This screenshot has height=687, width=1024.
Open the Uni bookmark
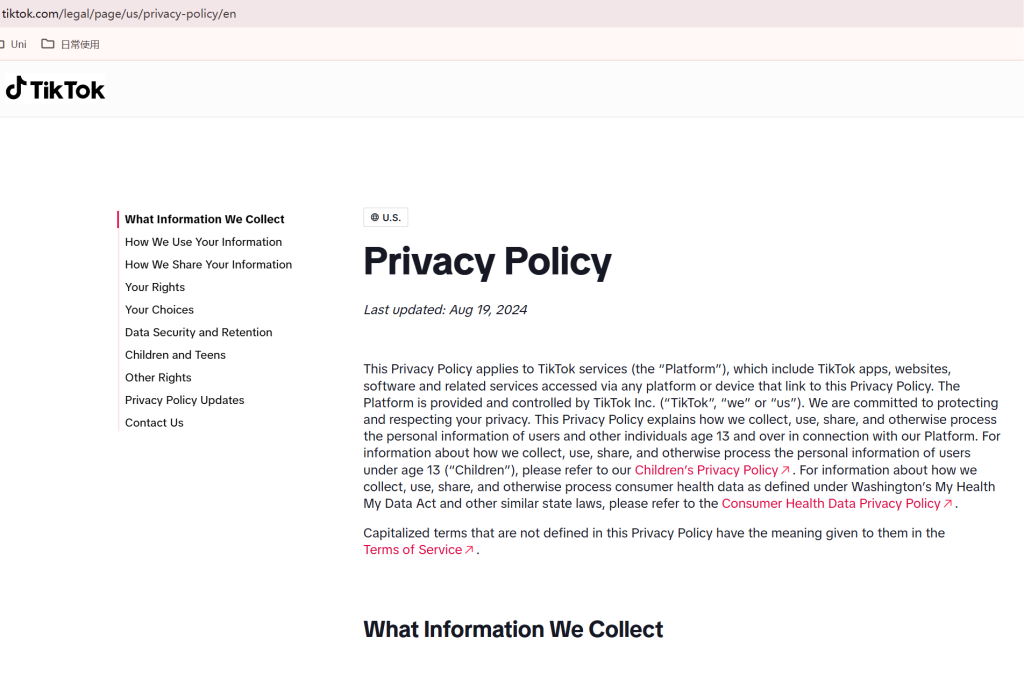13,44
